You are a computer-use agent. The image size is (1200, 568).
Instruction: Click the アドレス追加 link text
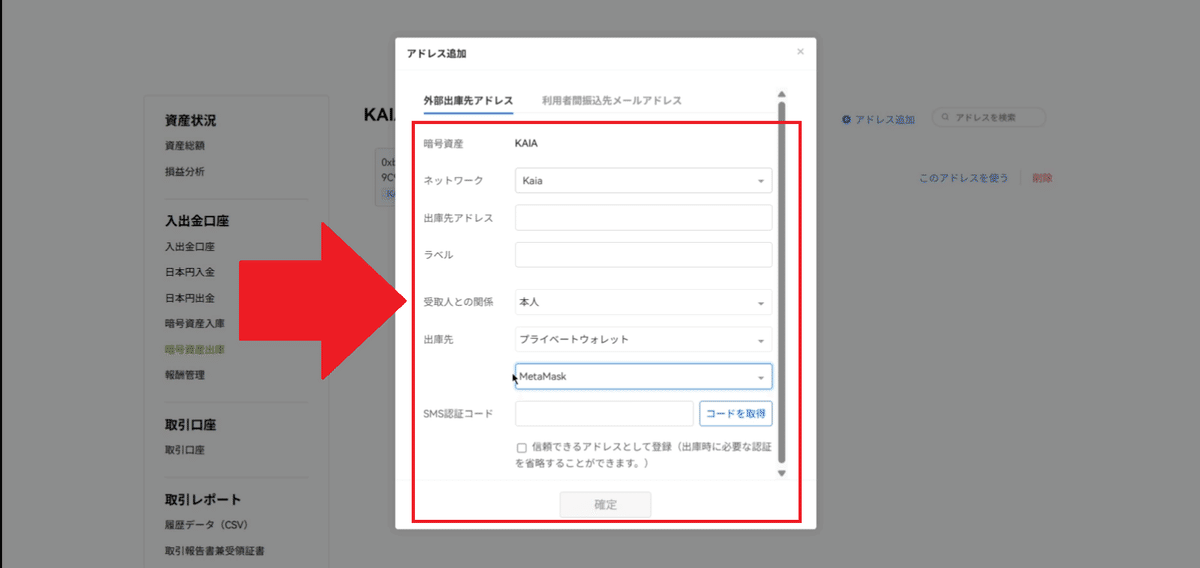(x=885, y=119)
